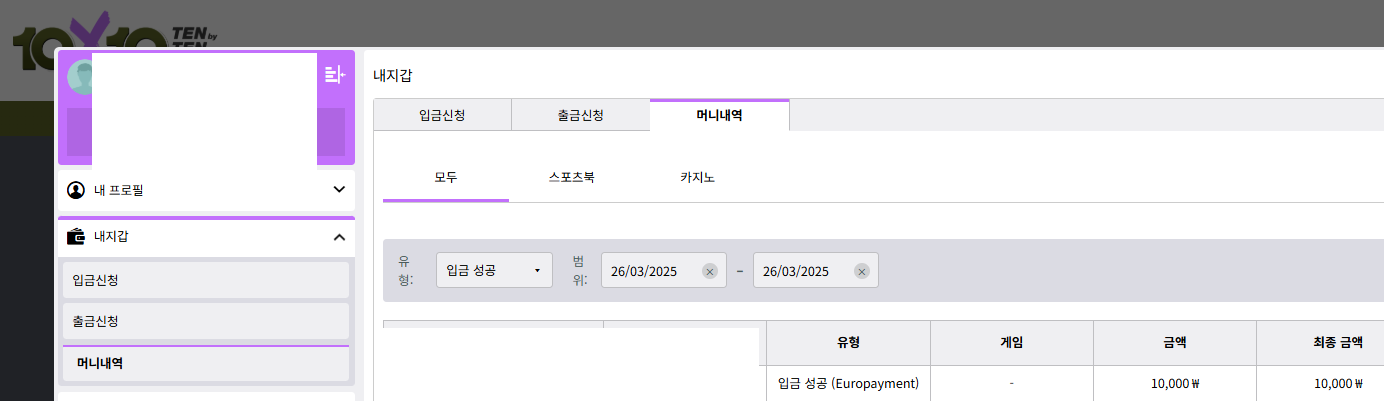Image resolution: width=1384 pixels, height=401 pixels.
Task: Open the 입금 성공 type dropdown
Action: 494,270
